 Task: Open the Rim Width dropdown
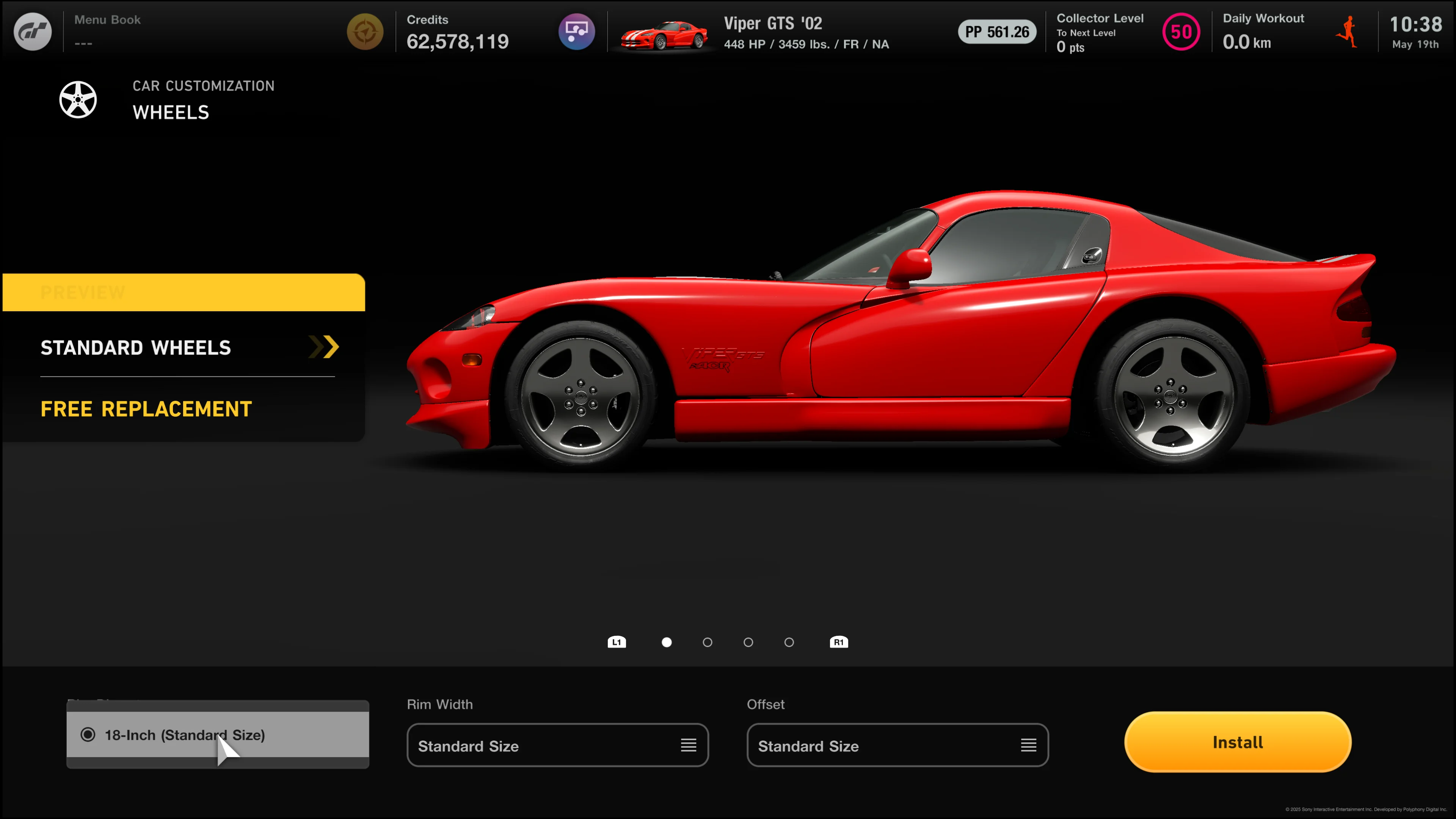click(558, 745)
